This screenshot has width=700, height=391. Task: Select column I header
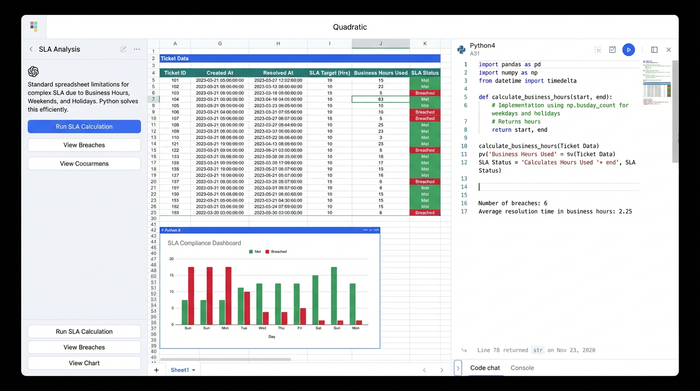point(329,43)
